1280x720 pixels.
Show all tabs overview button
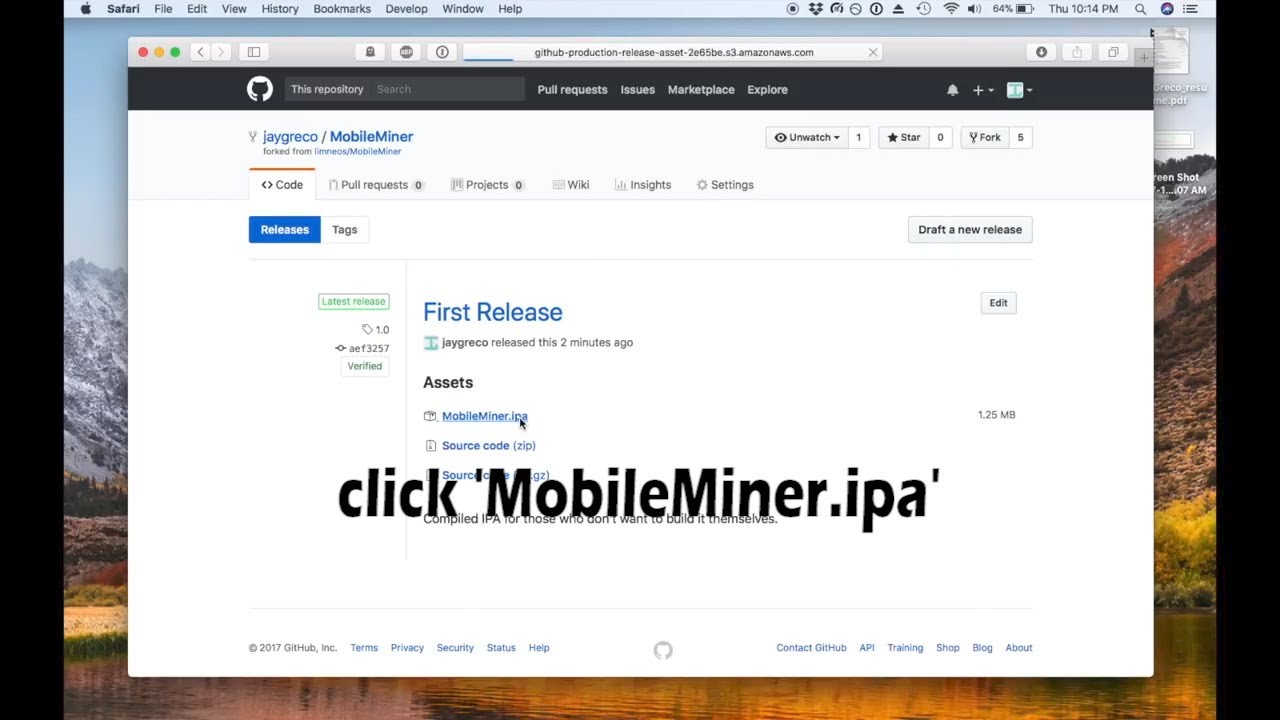1113,52
